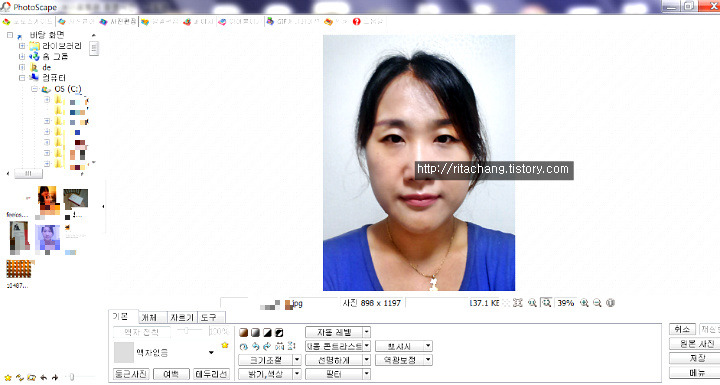Image resolution: width=720 pixels, height=385 pixels.
Task: Collapse the OS (C:) drive node
Action: tap(34, 89)
